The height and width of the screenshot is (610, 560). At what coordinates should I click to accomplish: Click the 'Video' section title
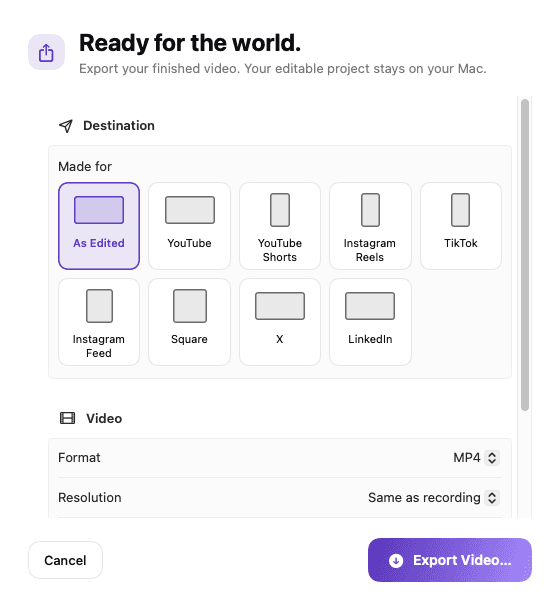pyautogui.click(x=104, y=419)
